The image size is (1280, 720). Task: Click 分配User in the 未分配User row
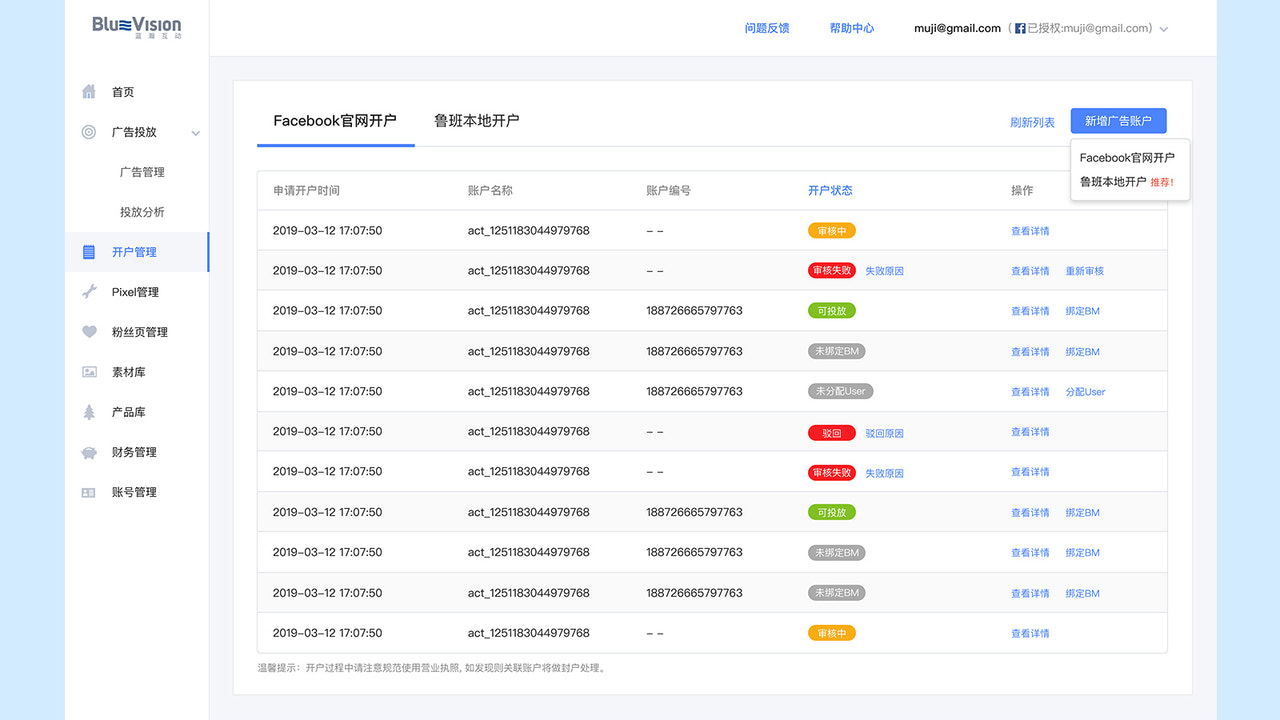[1085, 392]
